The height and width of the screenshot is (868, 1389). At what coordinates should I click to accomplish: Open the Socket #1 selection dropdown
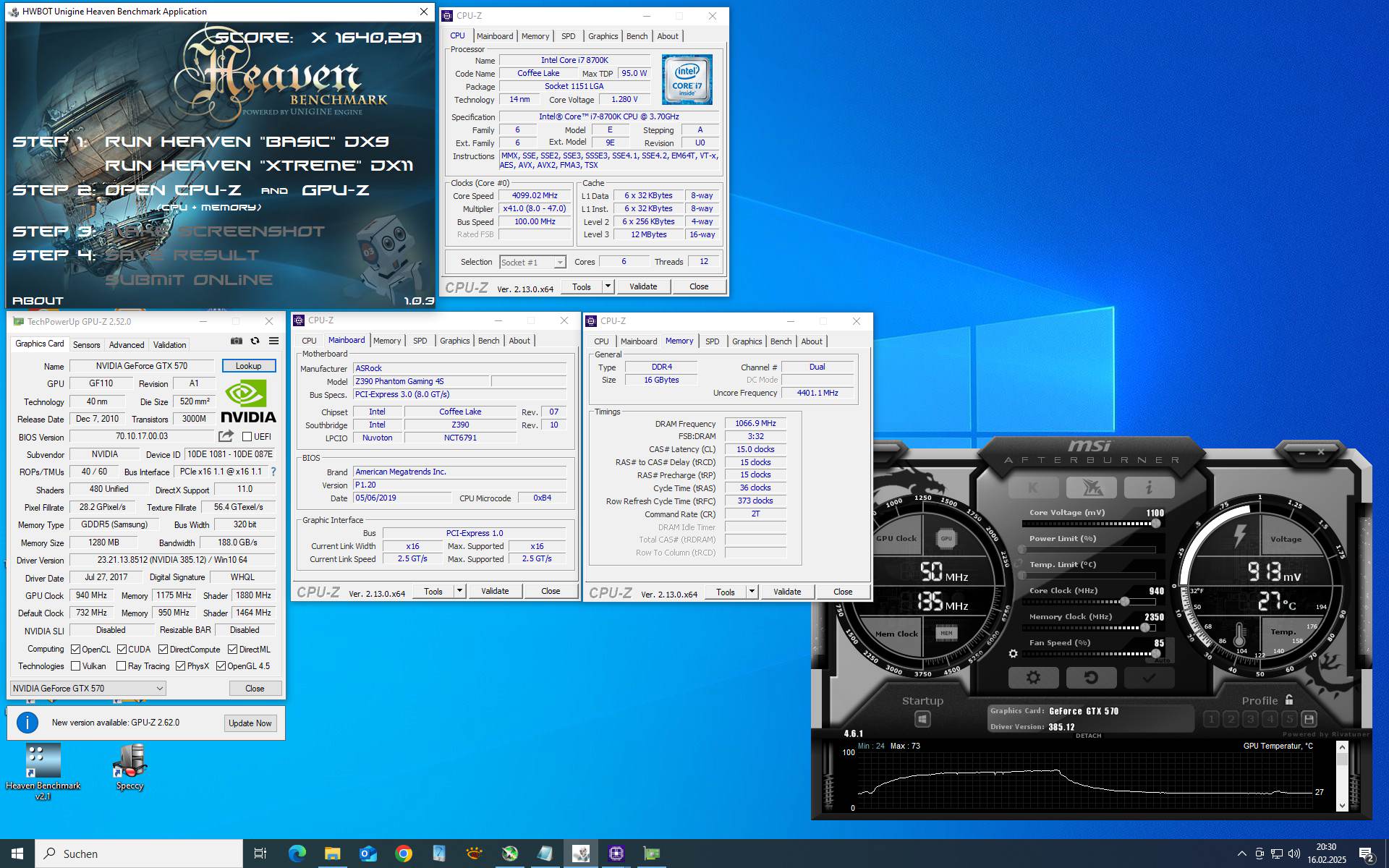click(x=532, y=262)
